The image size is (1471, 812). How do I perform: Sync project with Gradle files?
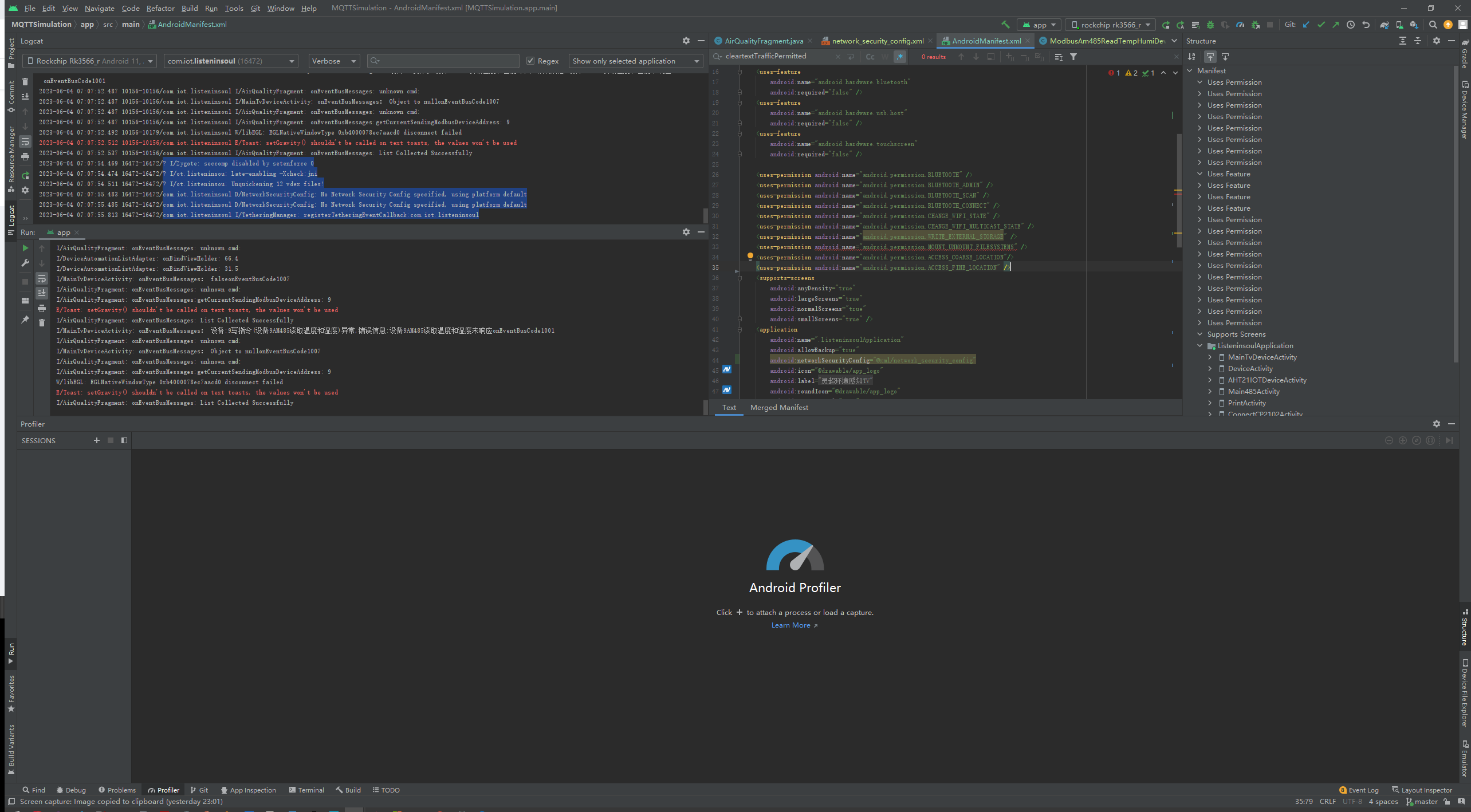[1385, 25]
